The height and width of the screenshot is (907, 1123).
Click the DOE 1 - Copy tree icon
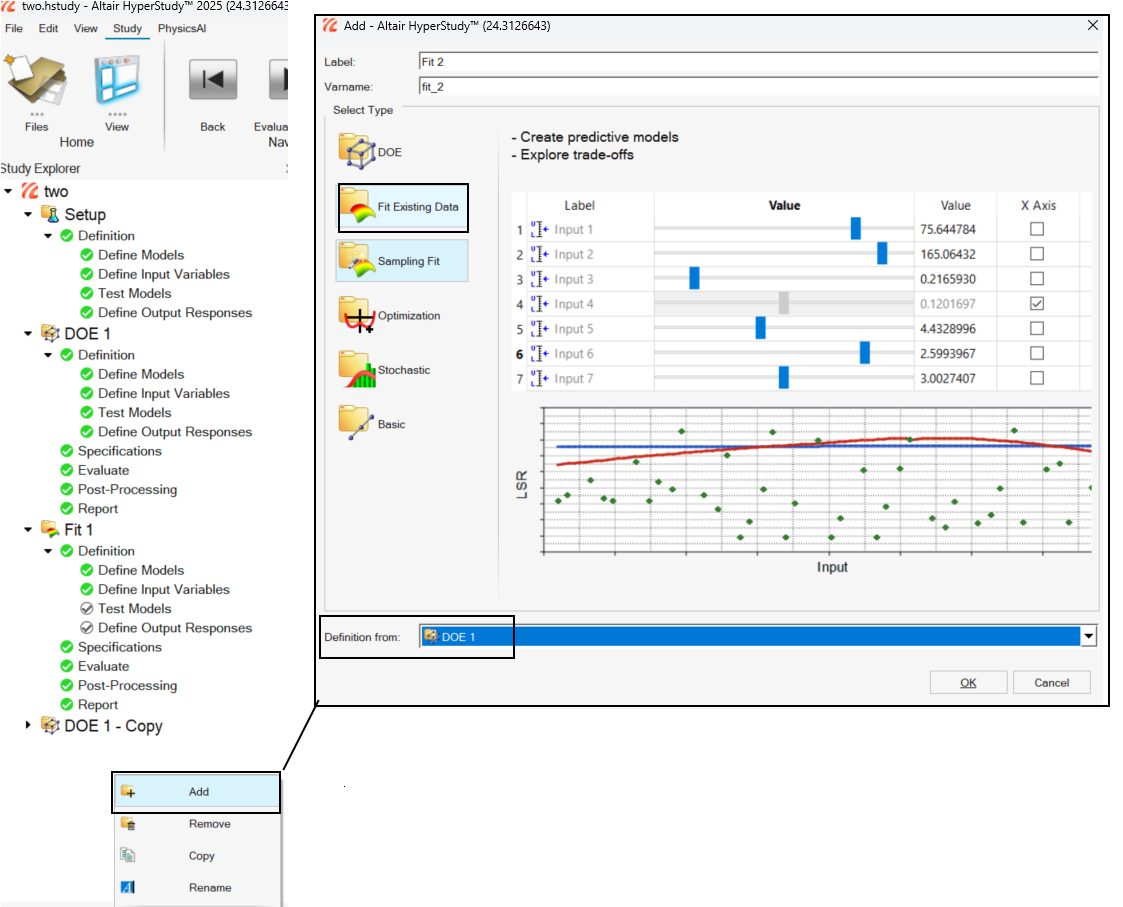point(50,725)
